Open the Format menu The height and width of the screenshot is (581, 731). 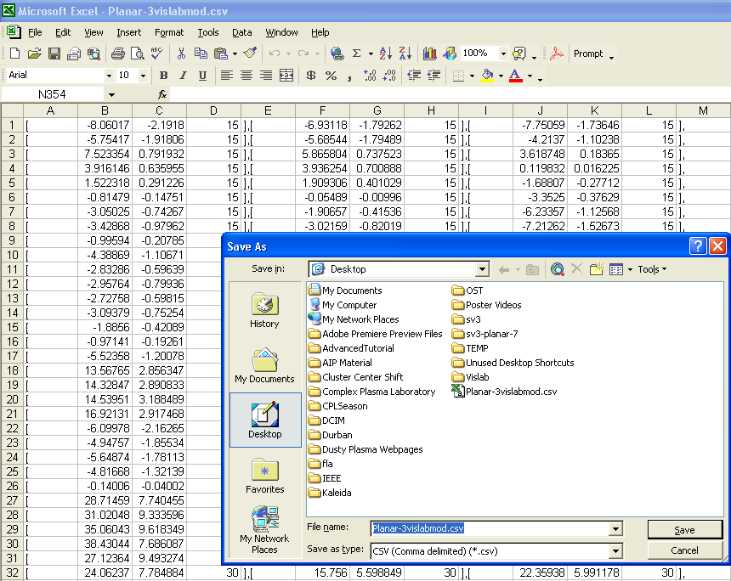point(169,32)
